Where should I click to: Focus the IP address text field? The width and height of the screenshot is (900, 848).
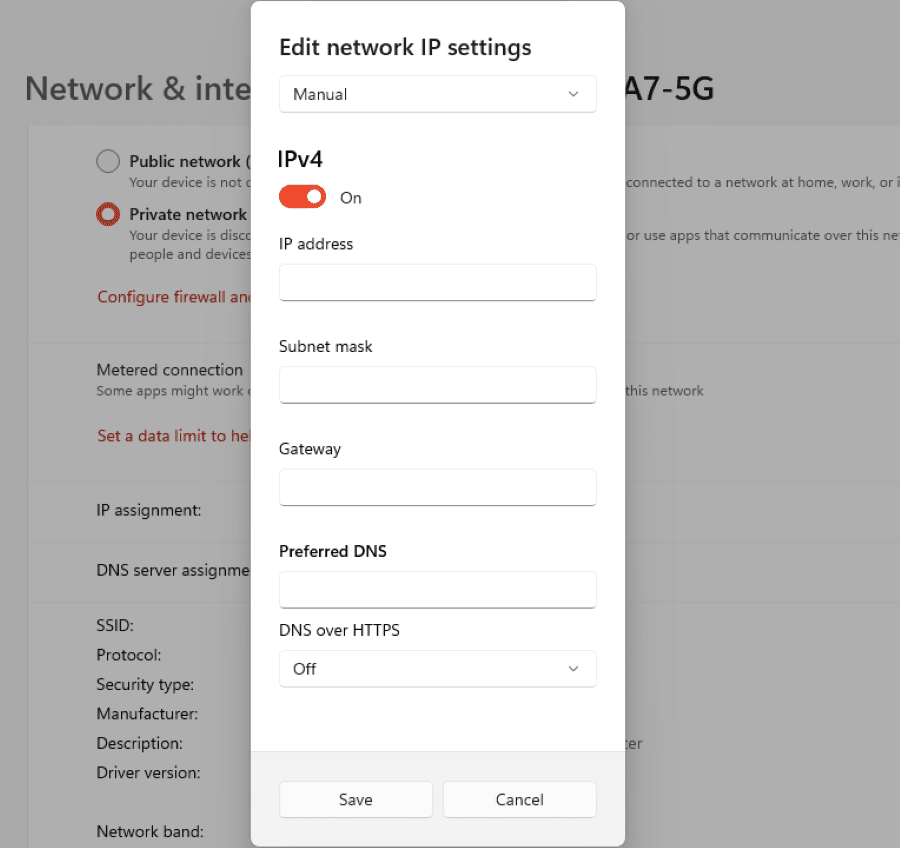[437, 282]
